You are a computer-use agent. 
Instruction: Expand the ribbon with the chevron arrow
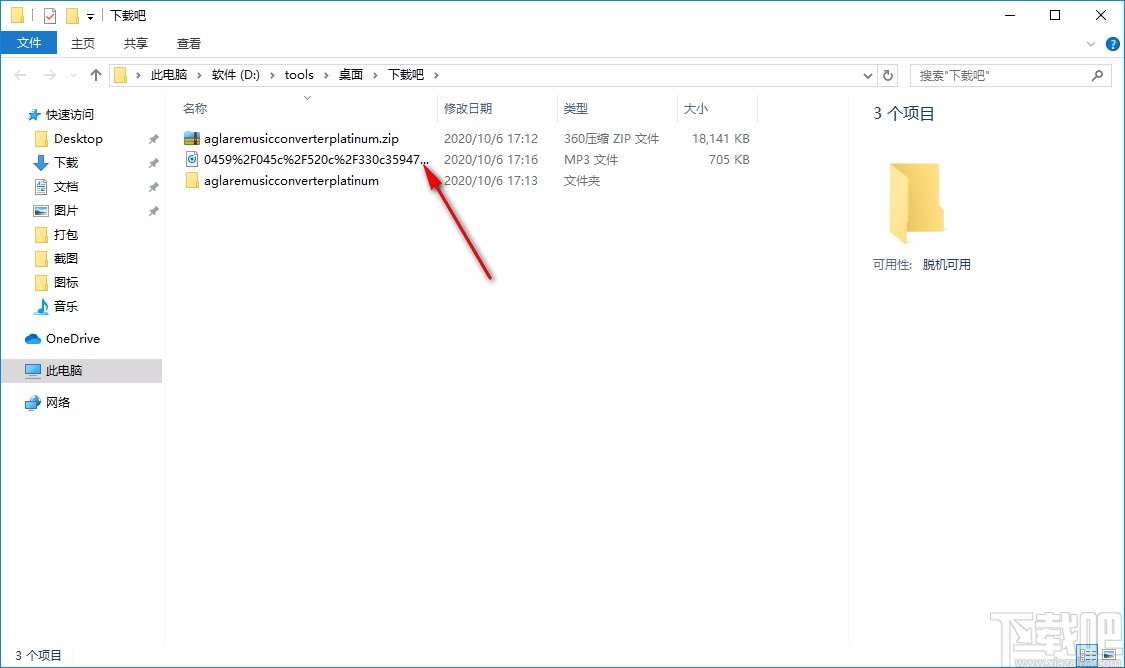coord(1091,43)
